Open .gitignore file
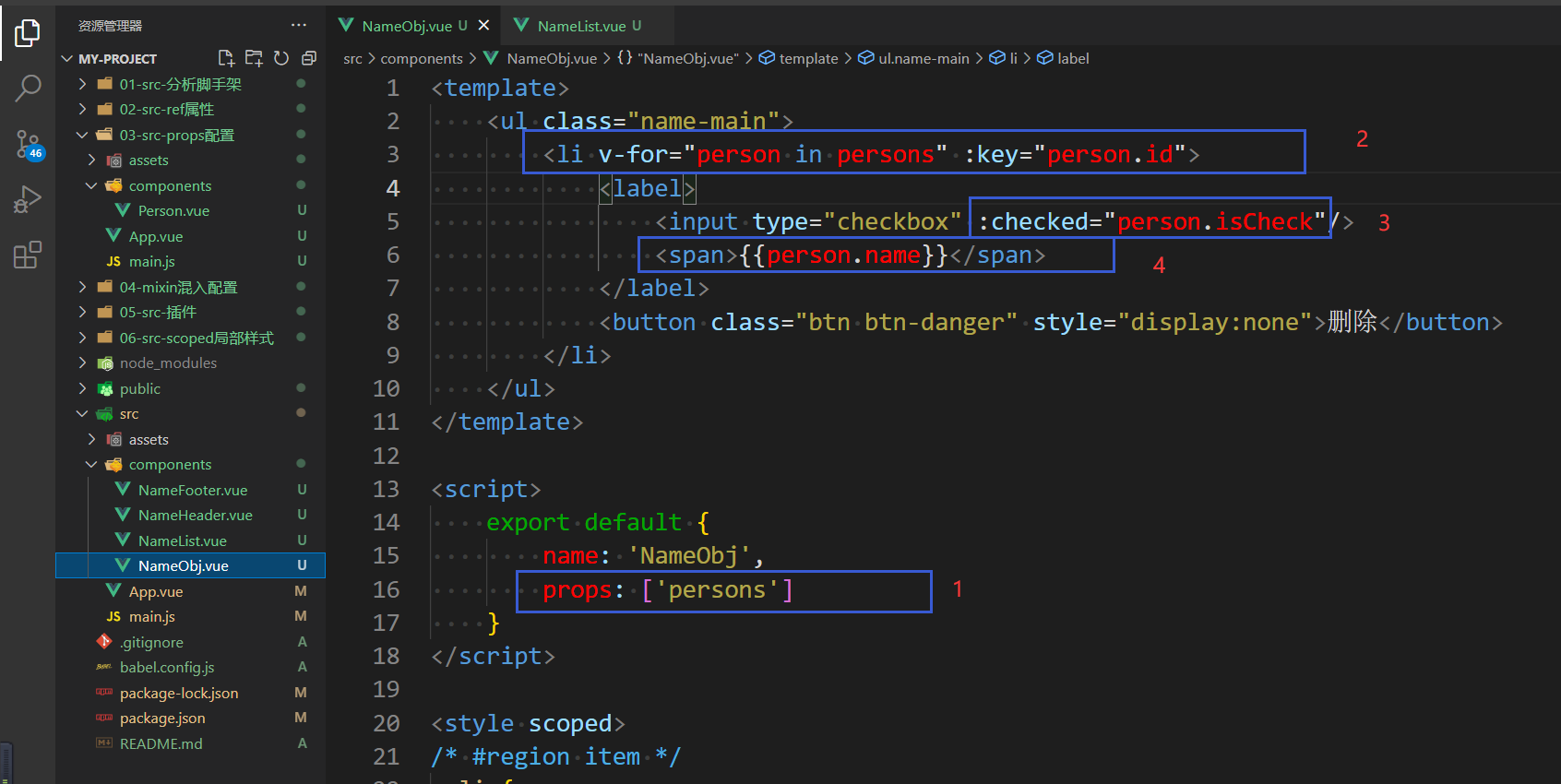This screenshot has width=1561, height=784. pyautogui.click(x=151, y=642)
